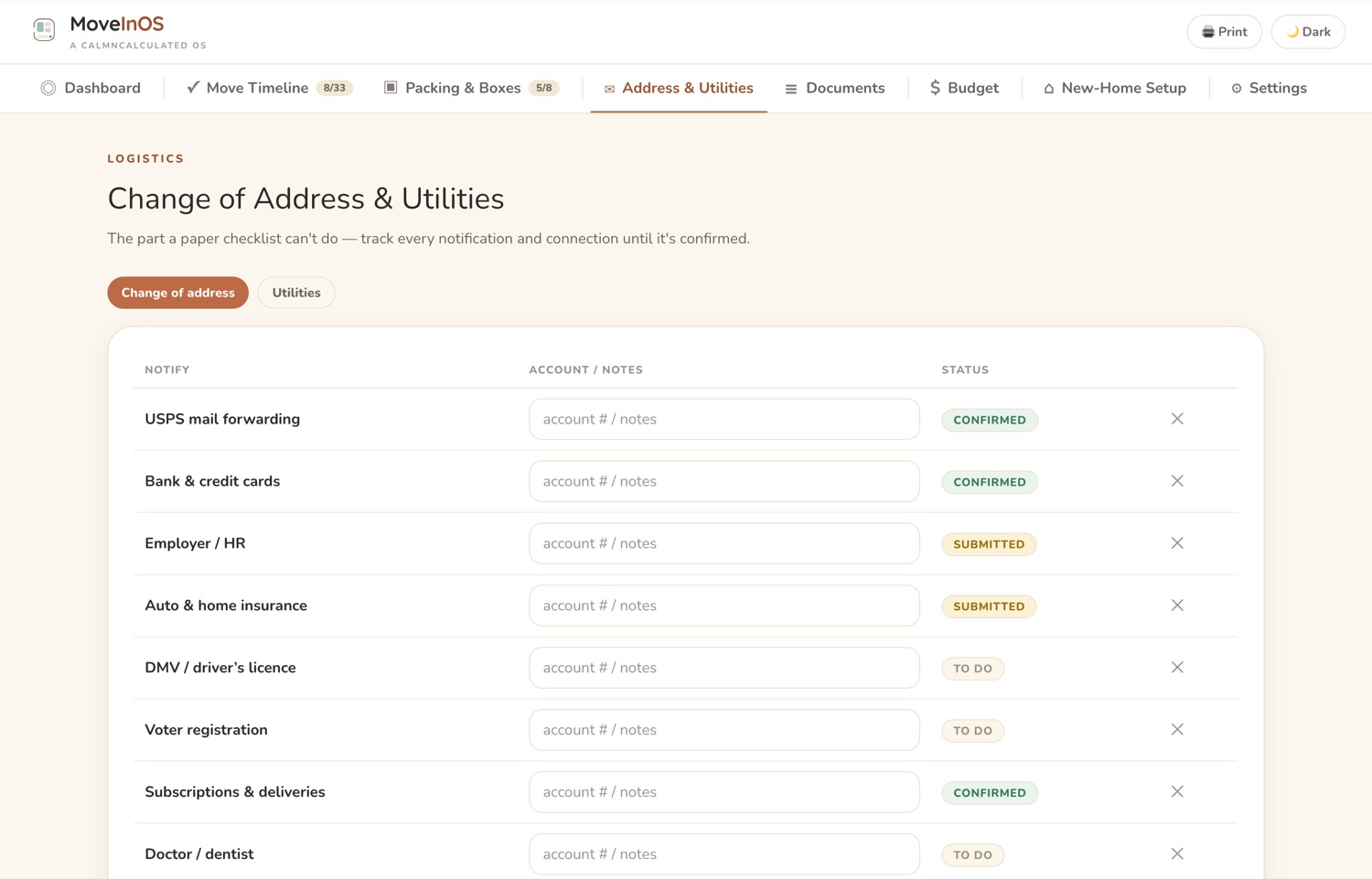Image resolution: width=1372 pixels, height=879 pixels.
Task: Go to the Budget tab
Action: click(964, 88)
